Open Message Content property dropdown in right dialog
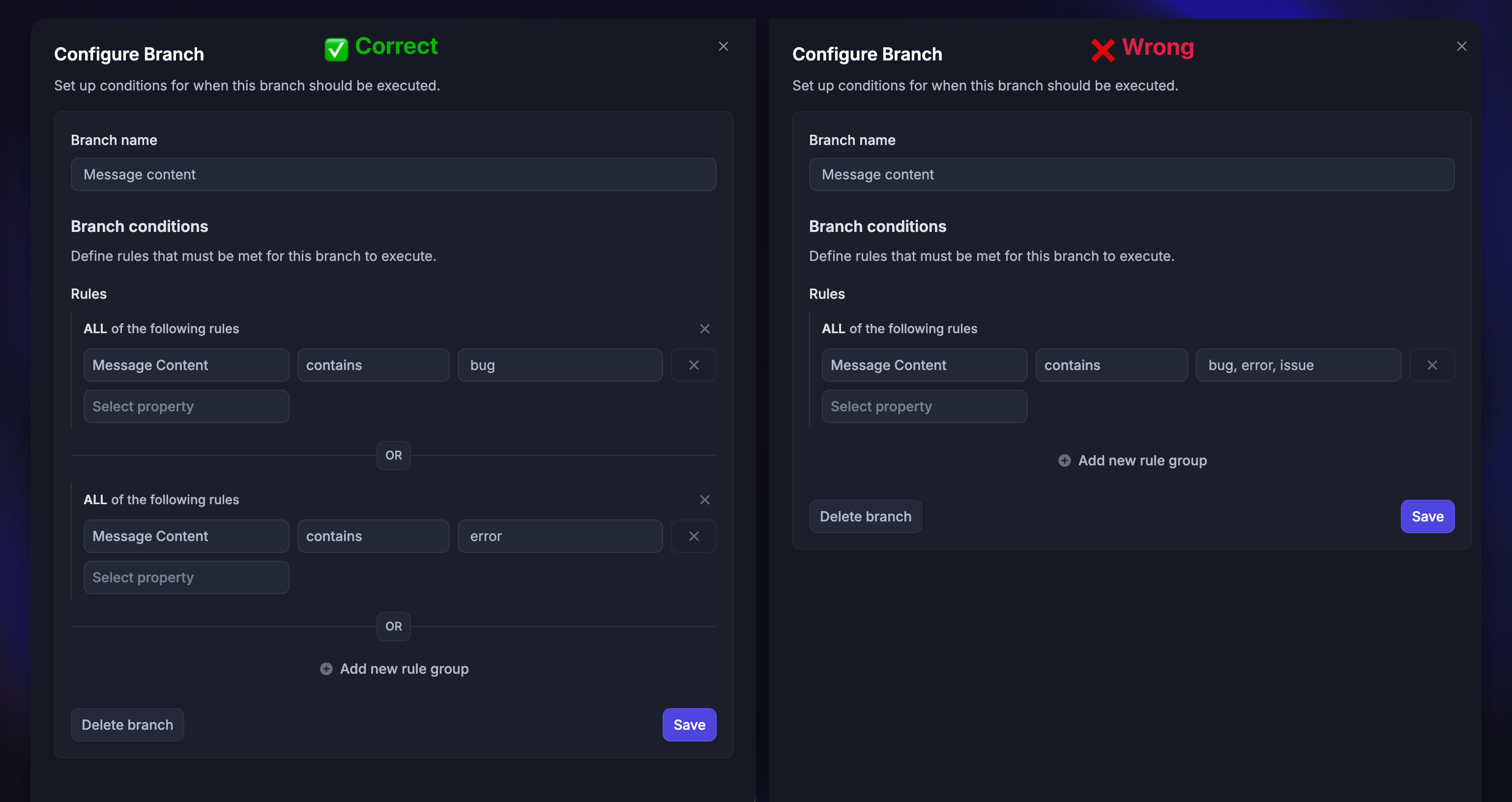The image size is (1512, 802). [925, 366]
